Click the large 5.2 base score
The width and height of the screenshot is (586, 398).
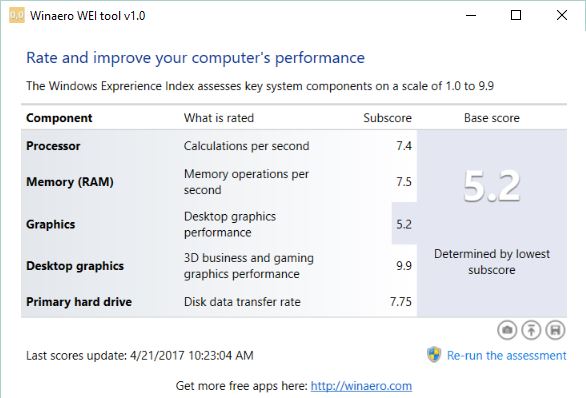pyautogui.click(x=492, y=186)
